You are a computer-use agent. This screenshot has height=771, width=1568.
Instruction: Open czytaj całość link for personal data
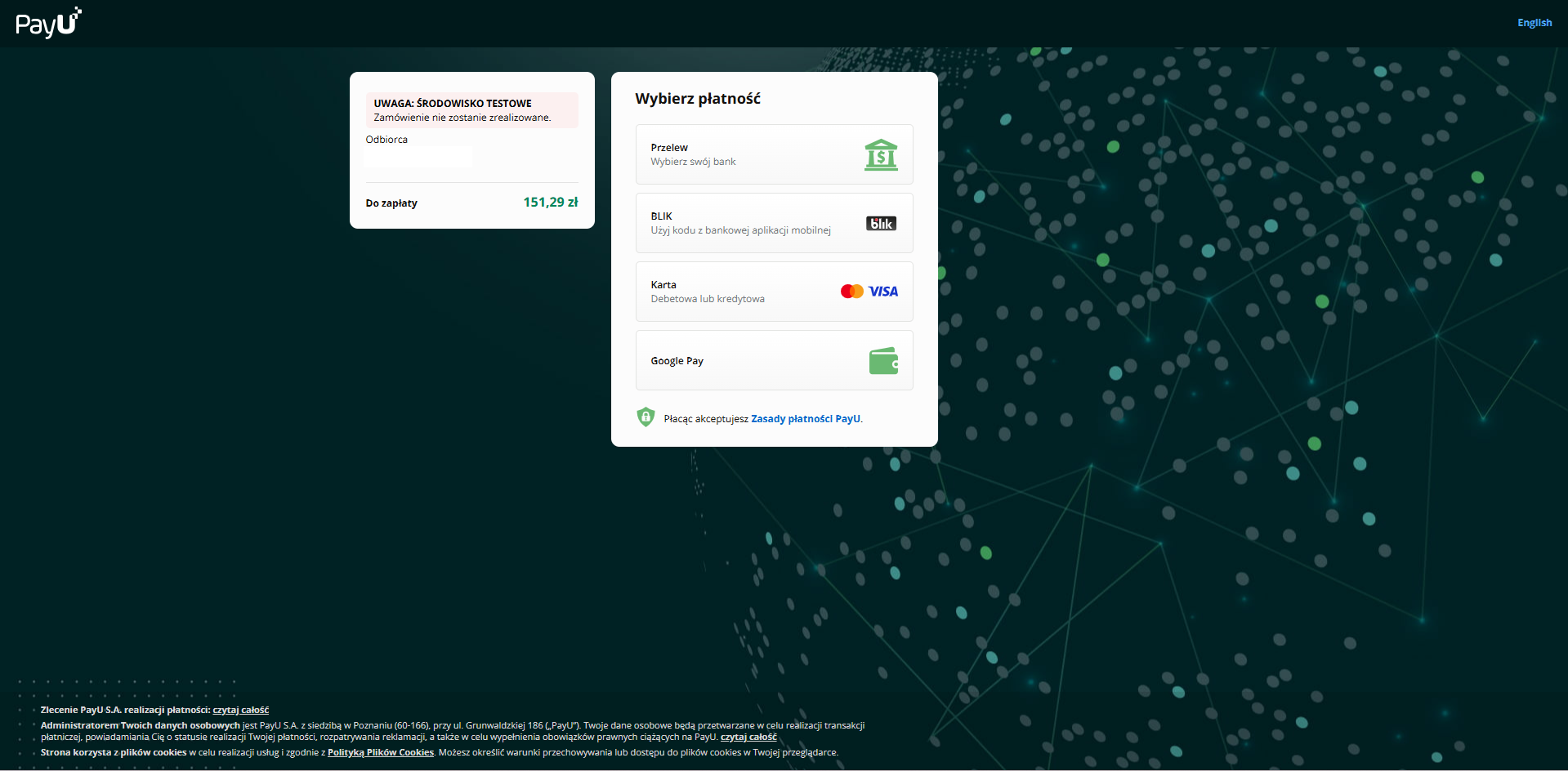[748, 738]
